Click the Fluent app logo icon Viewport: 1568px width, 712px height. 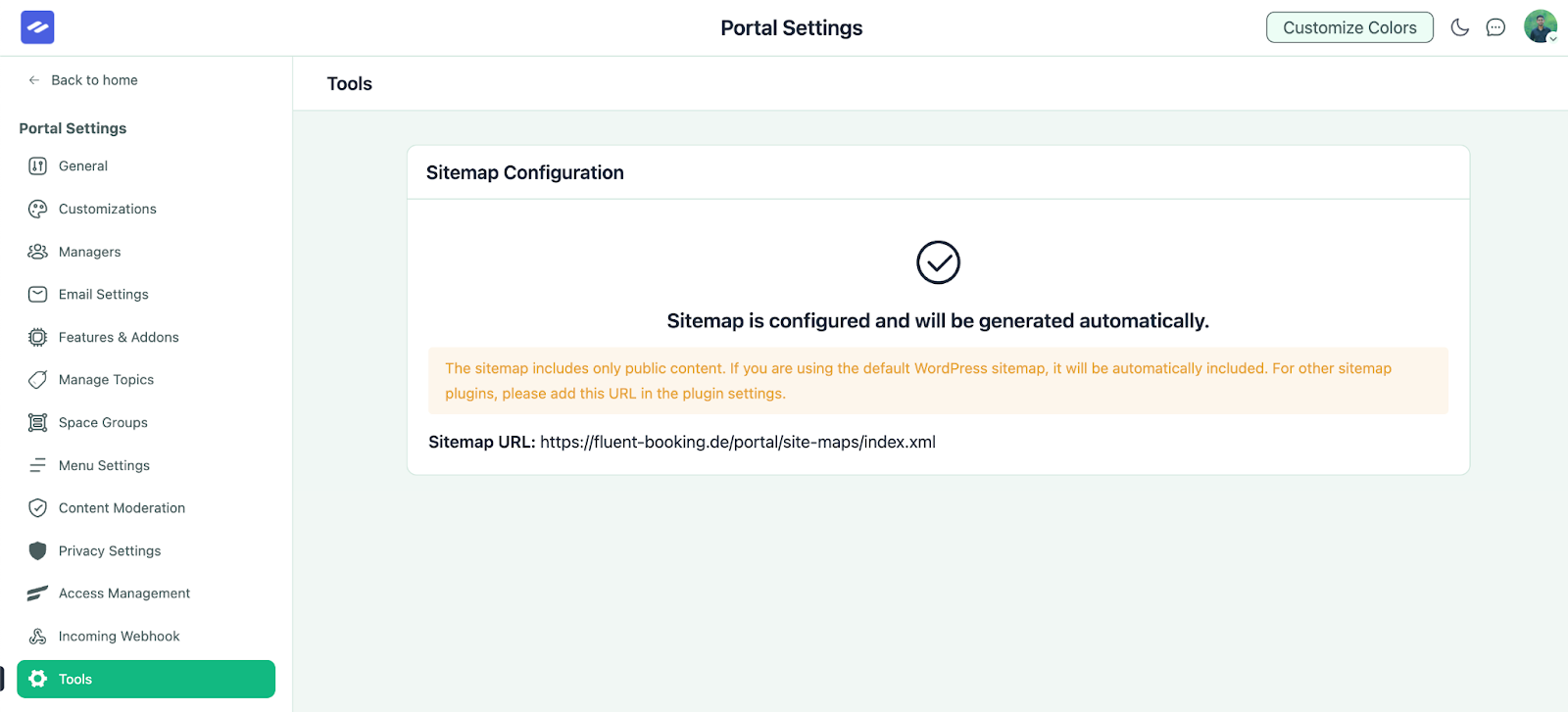coord(37,27)
